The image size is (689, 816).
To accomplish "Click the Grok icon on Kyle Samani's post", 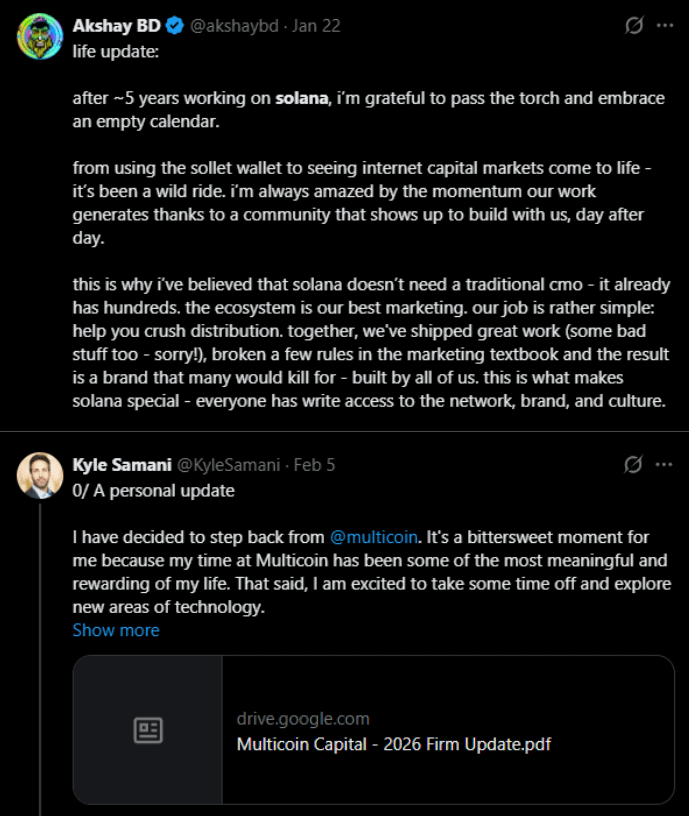I will (x=633, y=464).
